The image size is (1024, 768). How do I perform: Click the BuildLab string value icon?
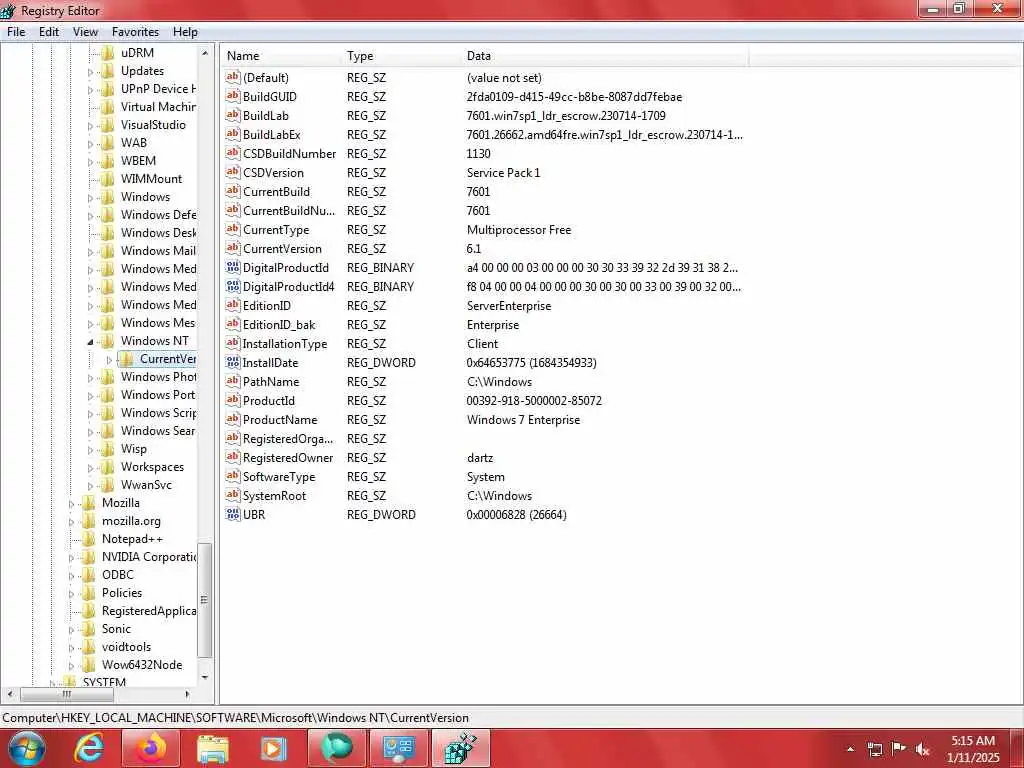click(x=232, y=115)
